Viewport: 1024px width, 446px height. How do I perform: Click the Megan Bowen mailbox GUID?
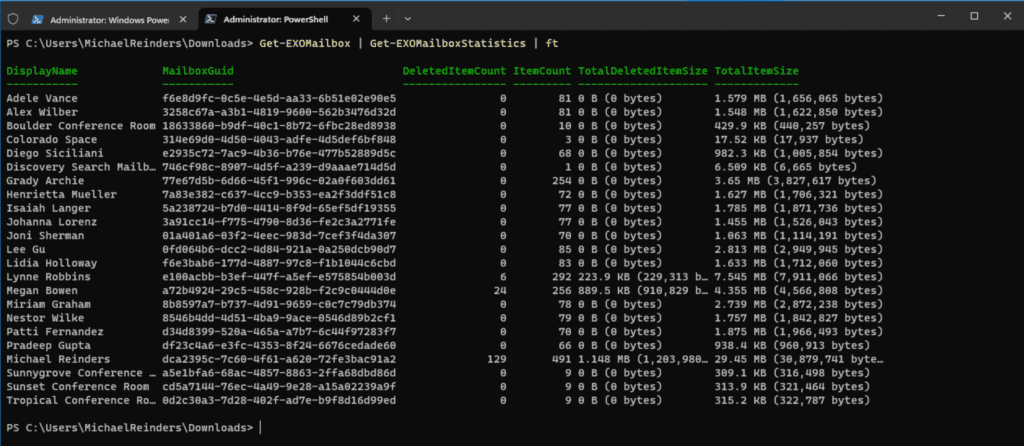point(279,291)
